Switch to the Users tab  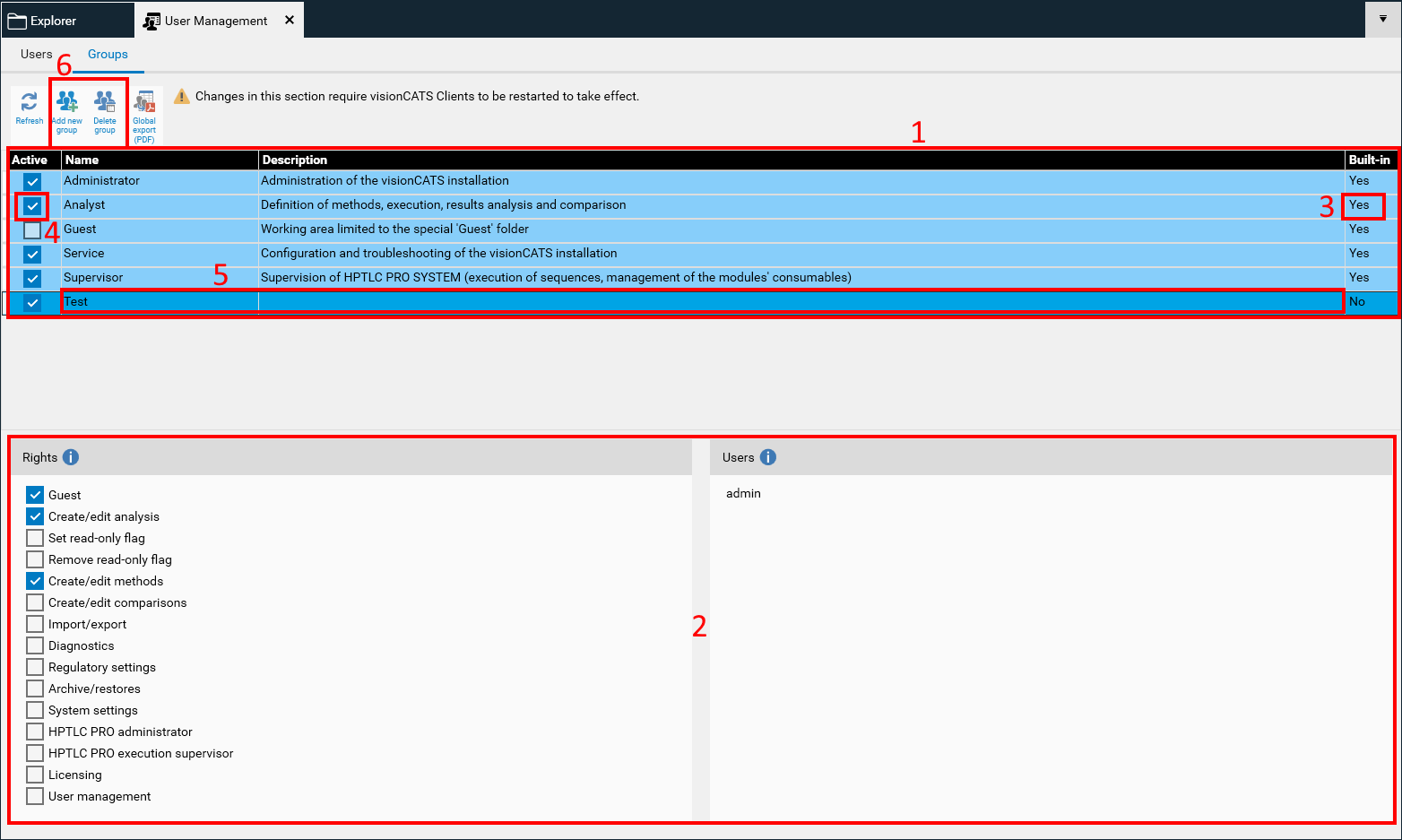coord(37,55)
